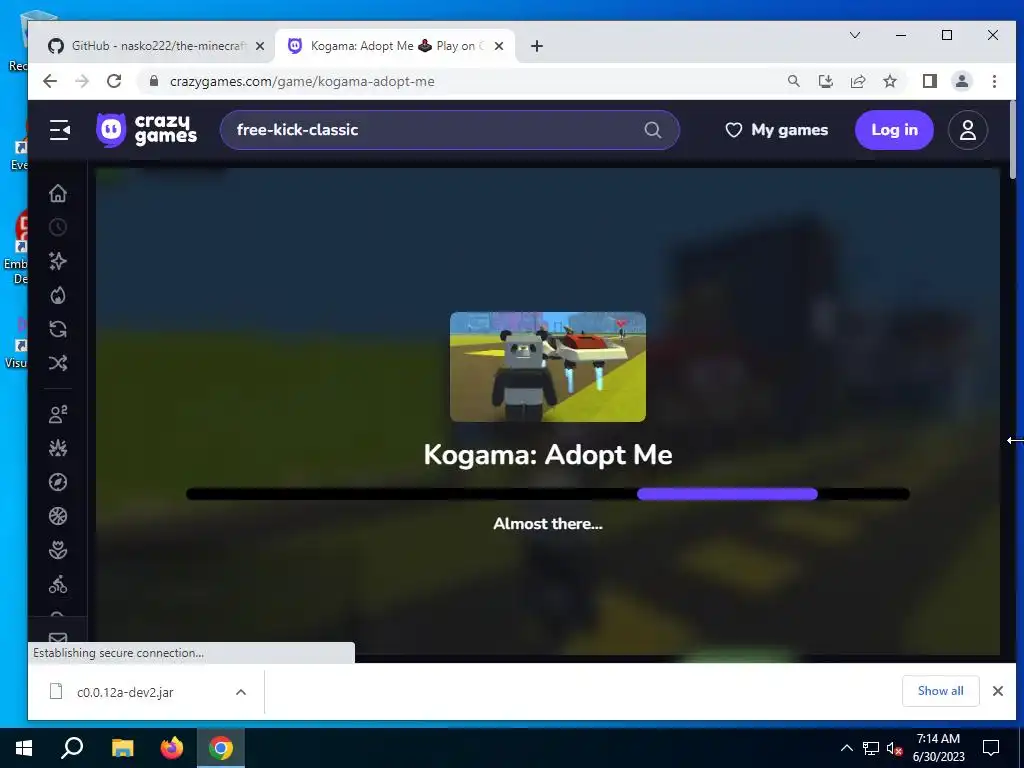The width and height of the screenshot is (1024, 768).
Task: Reload the page
Action: pos(114,81)
